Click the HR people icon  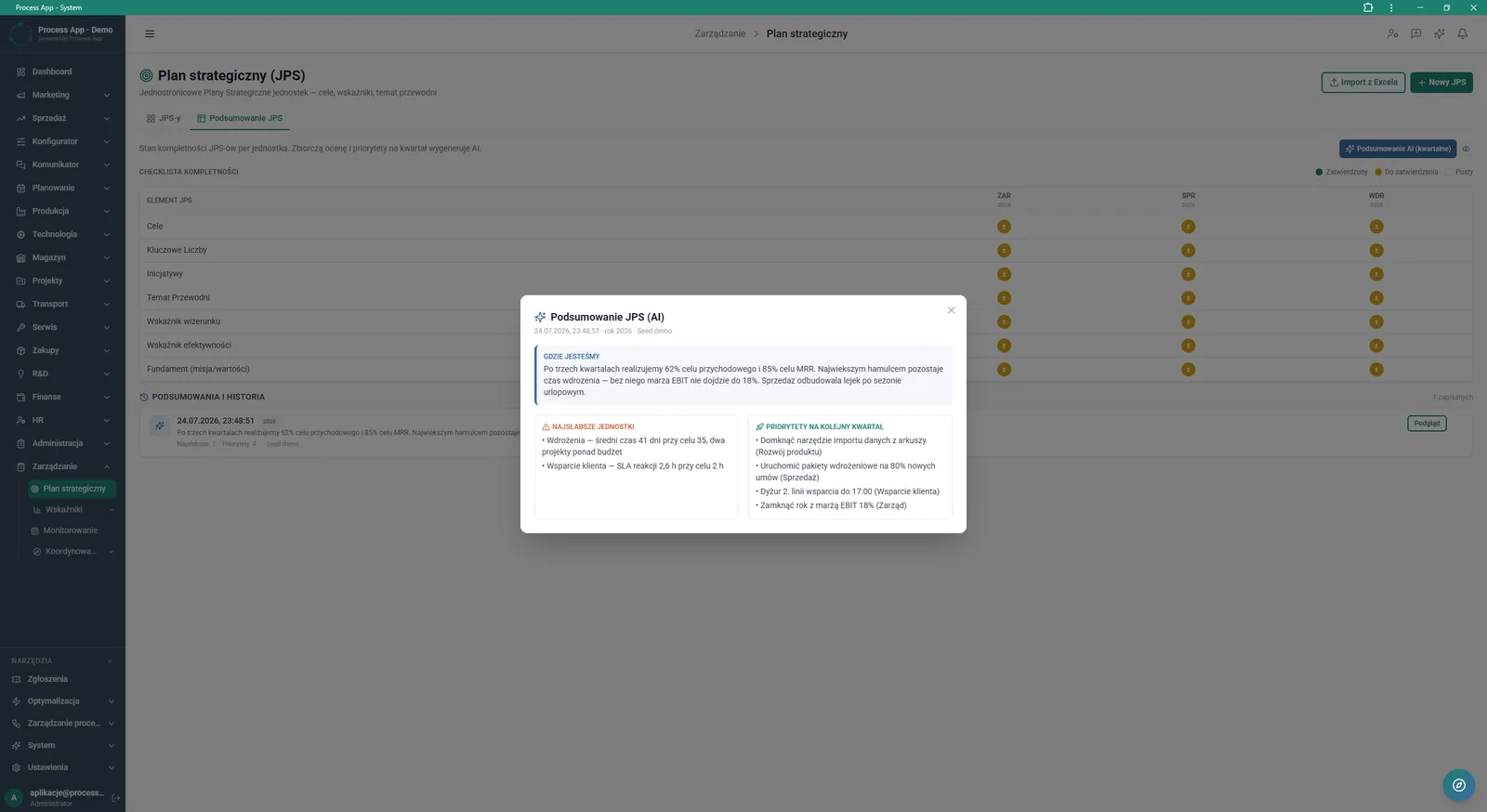pyautogui.click(x=20, y=420)
